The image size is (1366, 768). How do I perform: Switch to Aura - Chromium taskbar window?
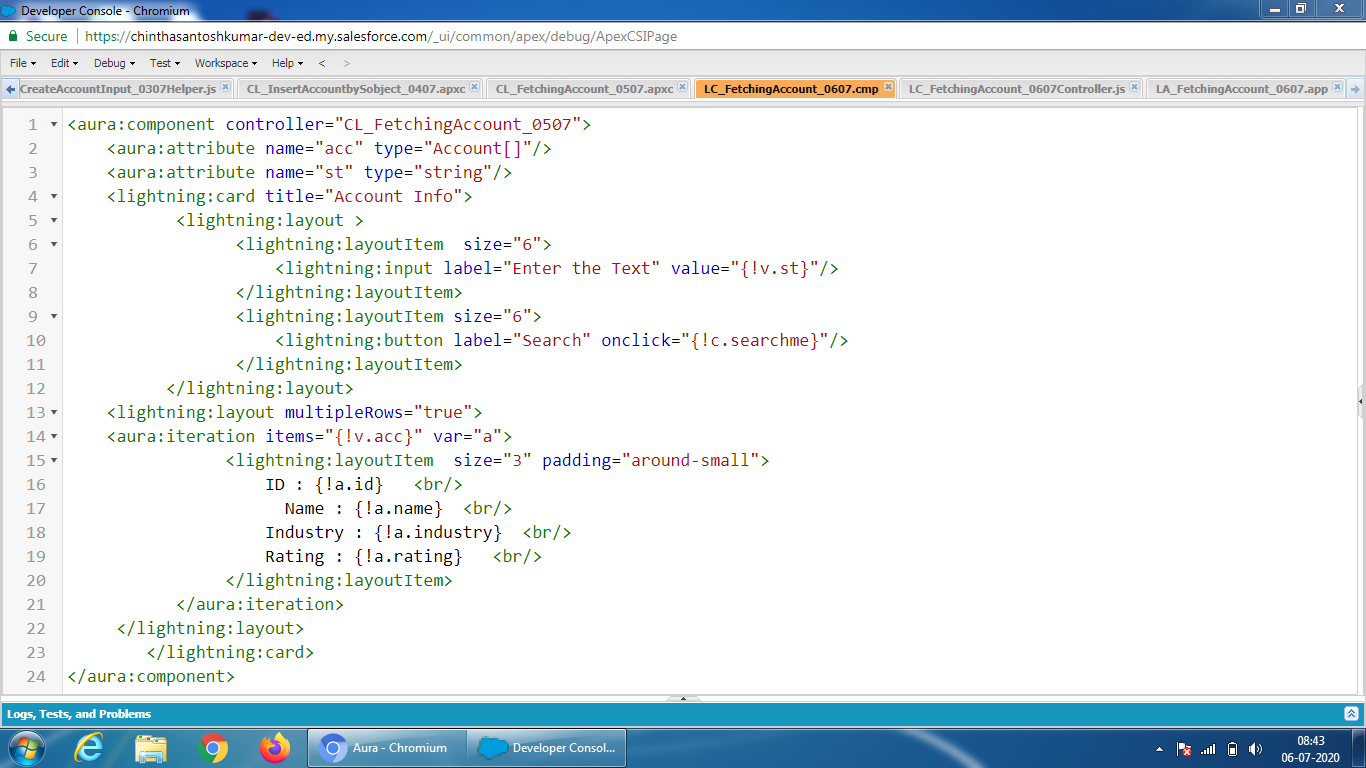pos(388,747)
